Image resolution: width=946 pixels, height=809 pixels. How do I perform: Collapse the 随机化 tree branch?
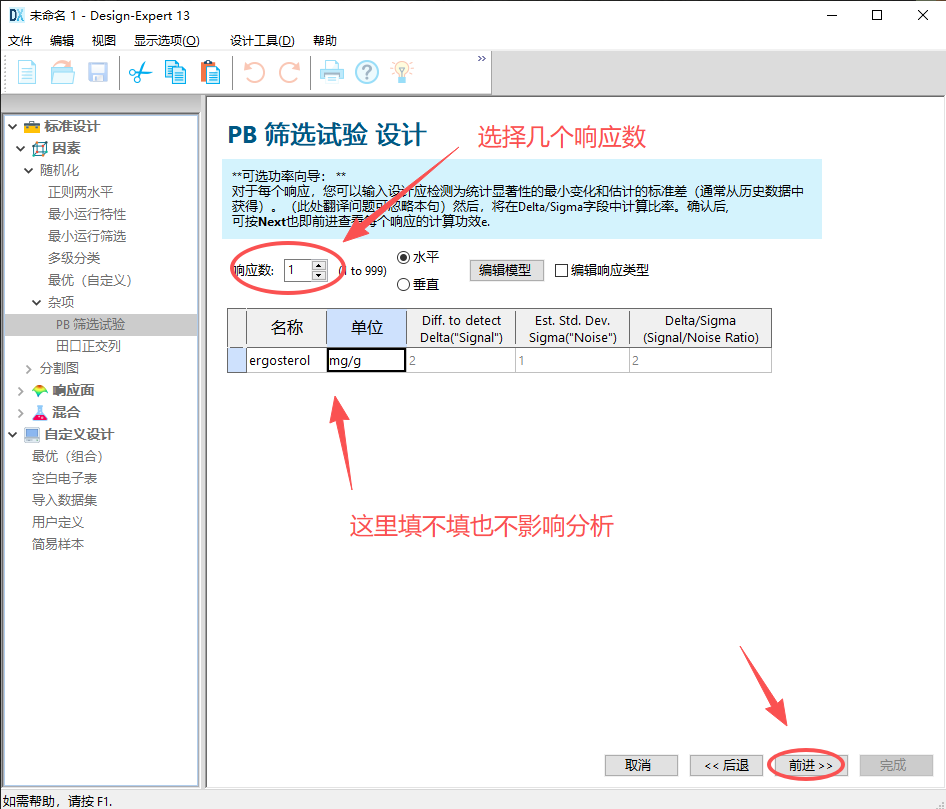pyautogui.click(x=29, y=170)
